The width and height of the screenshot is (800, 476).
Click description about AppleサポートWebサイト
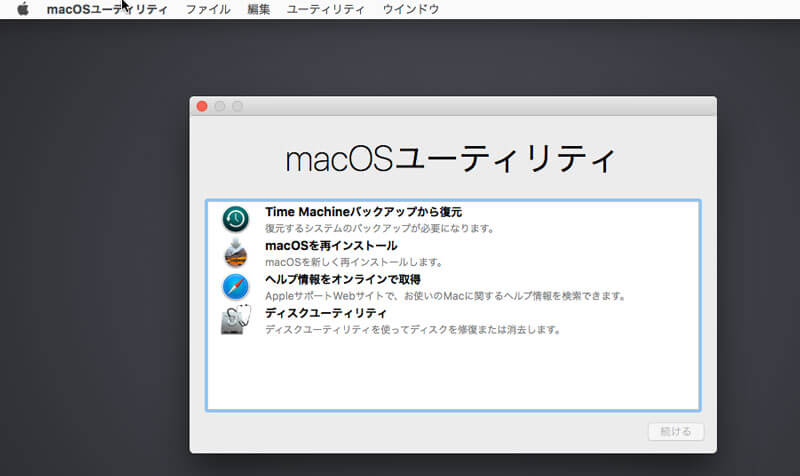(x=446, y=296)
